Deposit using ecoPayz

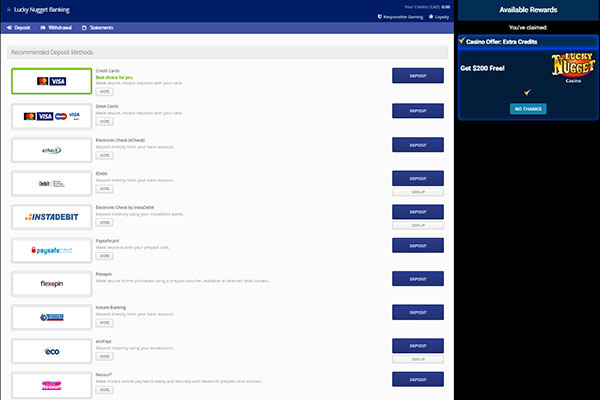coord(418,346)
